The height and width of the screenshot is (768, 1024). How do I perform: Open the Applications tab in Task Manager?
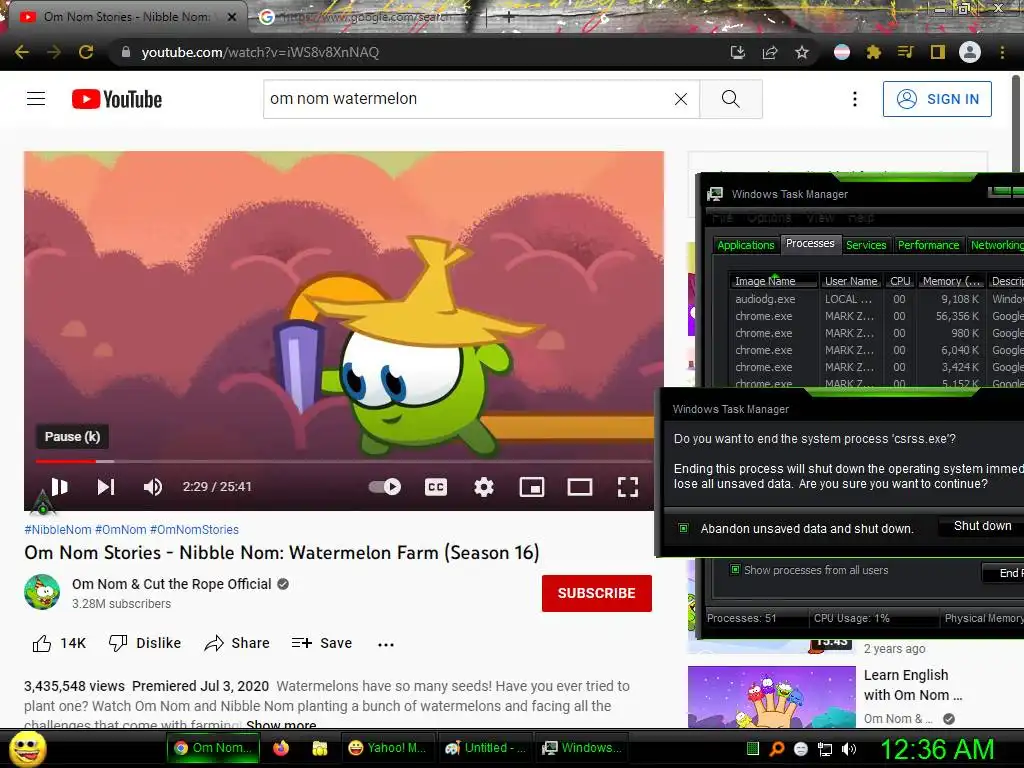coord(745,245)
